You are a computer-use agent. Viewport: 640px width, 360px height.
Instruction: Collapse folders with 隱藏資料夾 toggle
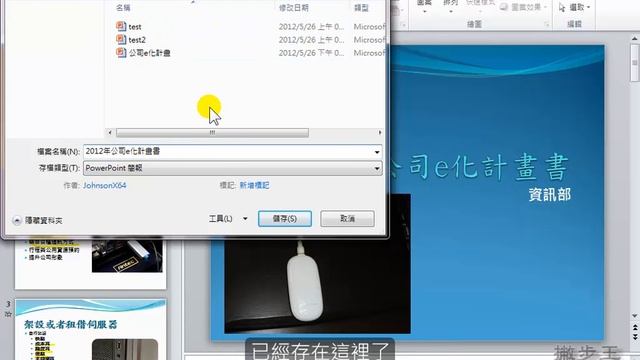pos(38,220)
